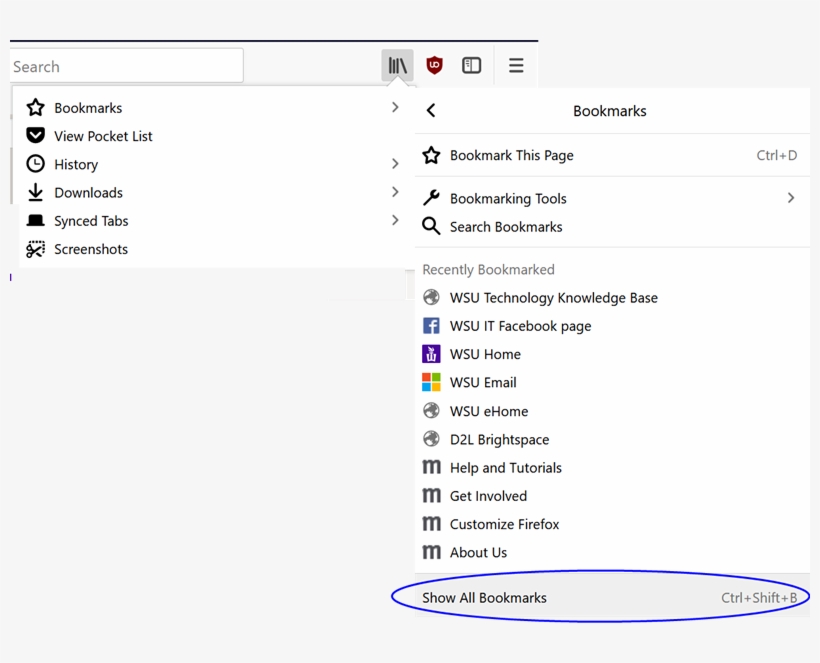
Task: Click the Screenshots scissors icon
Action: click(x=36, y=249)
